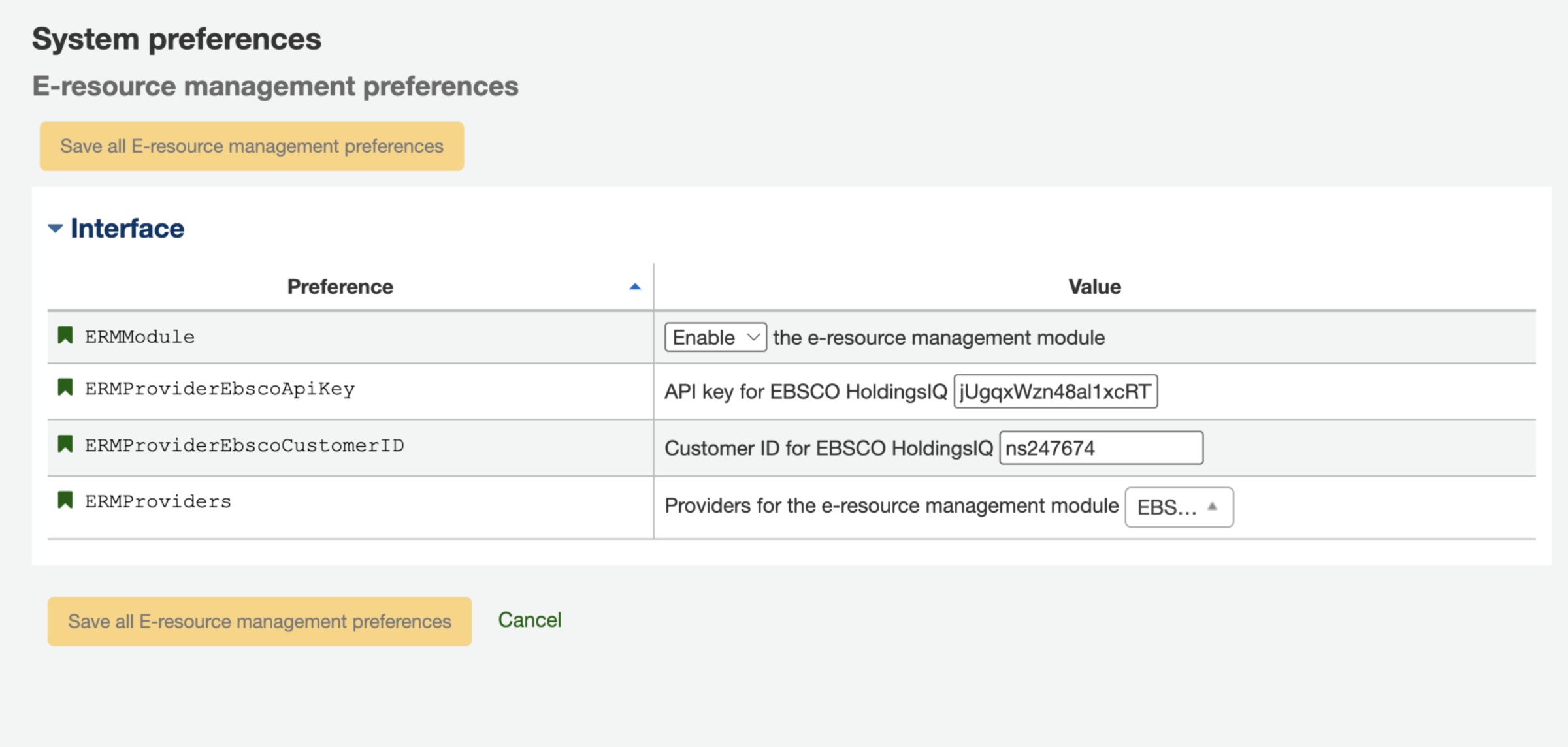This screenshot has height=747, width=1568.
Task: Focus the EBSCO HoldingsIQ API key field
Action: [1055, 392]
